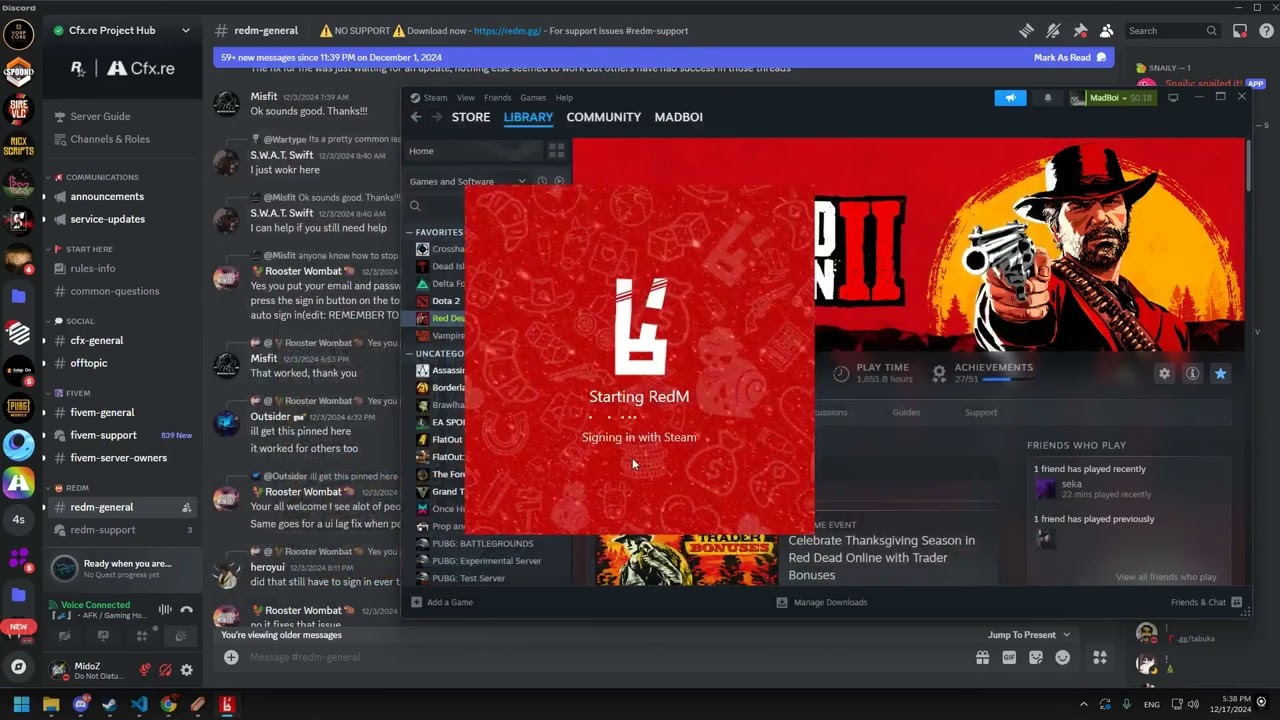Open Steam View menu
This screenshot has width=1280, height=720.
coord(466,98)
